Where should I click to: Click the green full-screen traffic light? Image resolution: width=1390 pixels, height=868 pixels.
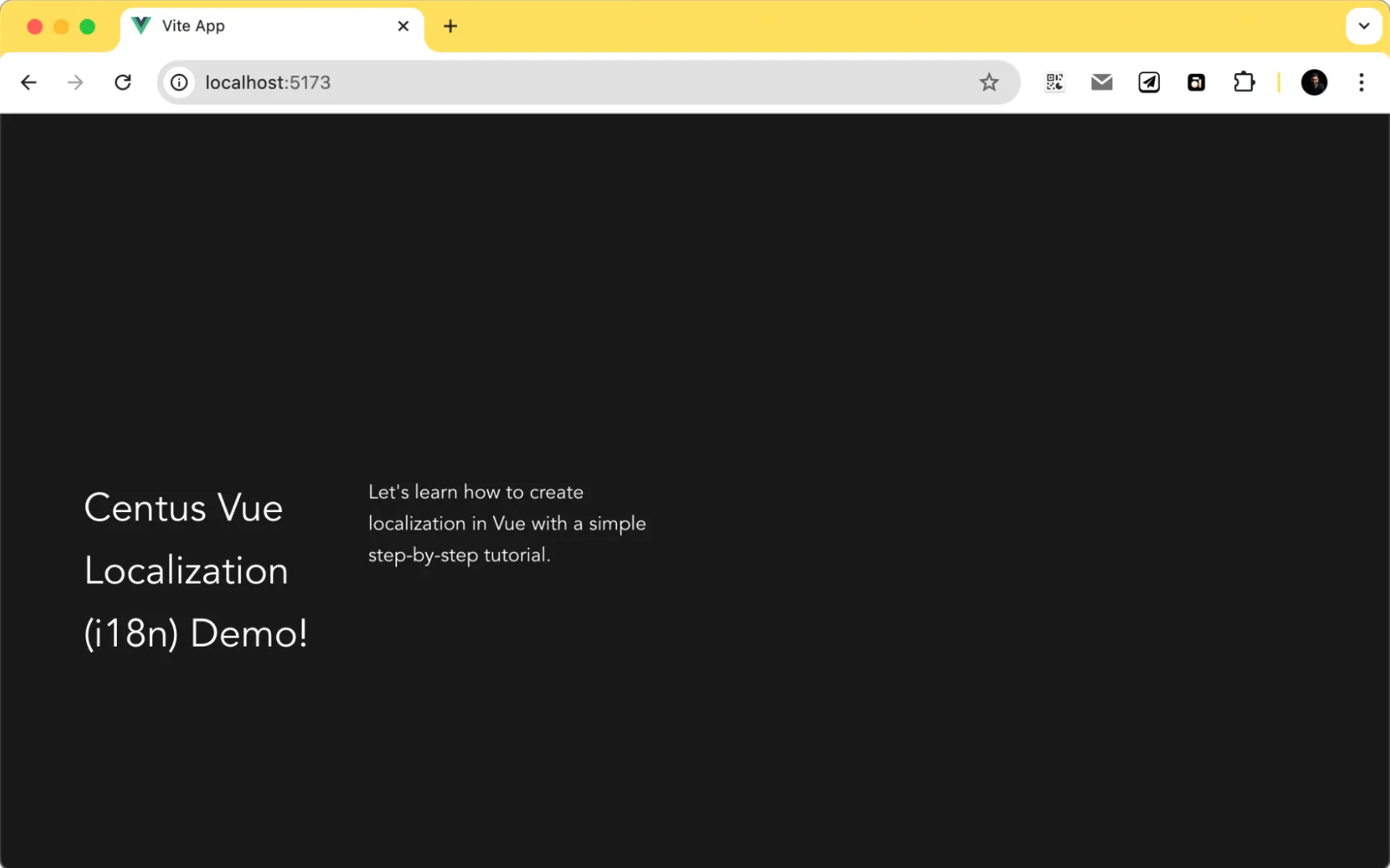[x=86, y=25]
